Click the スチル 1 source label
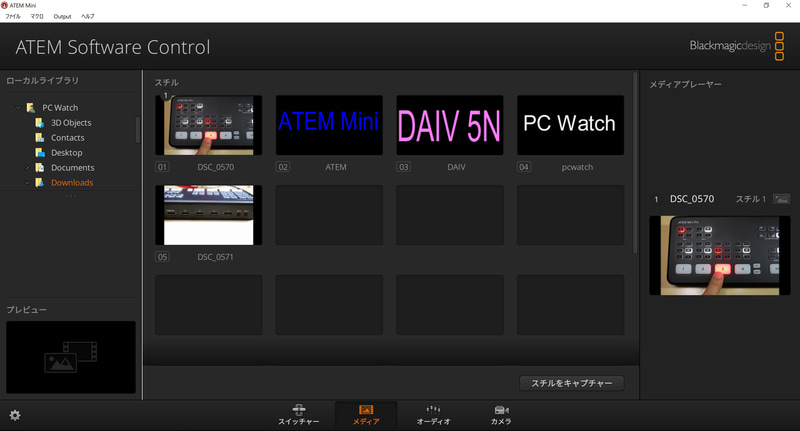Screen dimensions: 800x431 751,199
